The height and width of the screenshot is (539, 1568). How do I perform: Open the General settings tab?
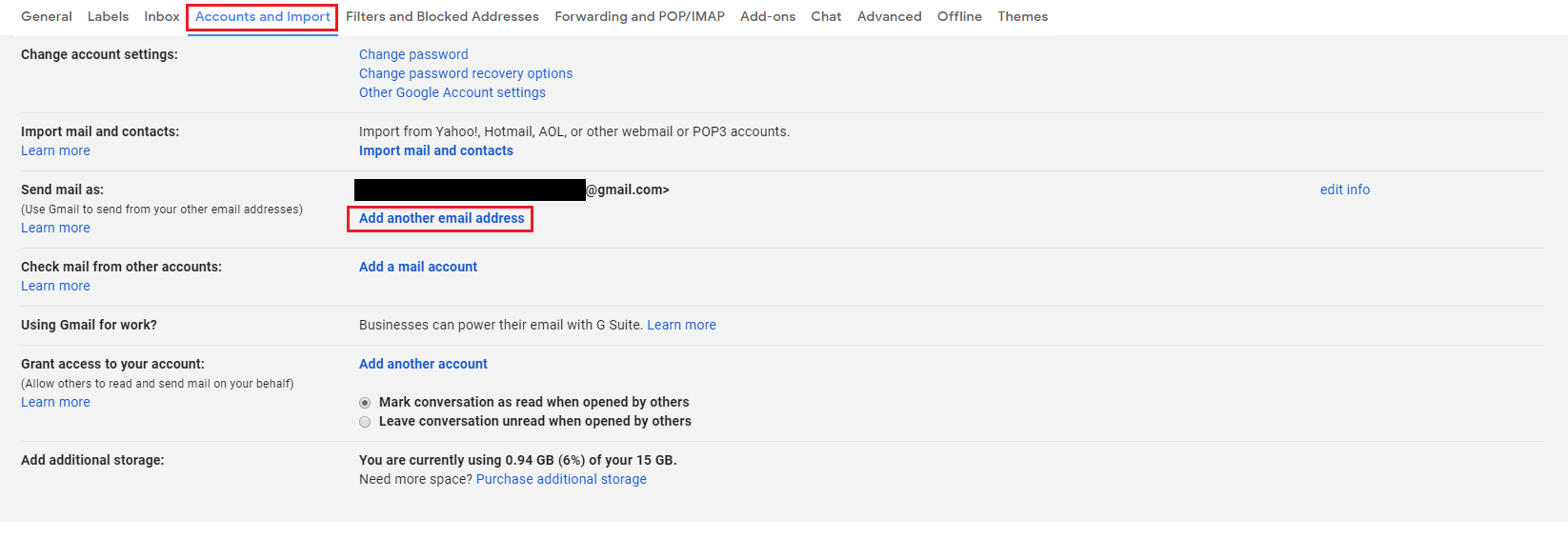point(47,16)
